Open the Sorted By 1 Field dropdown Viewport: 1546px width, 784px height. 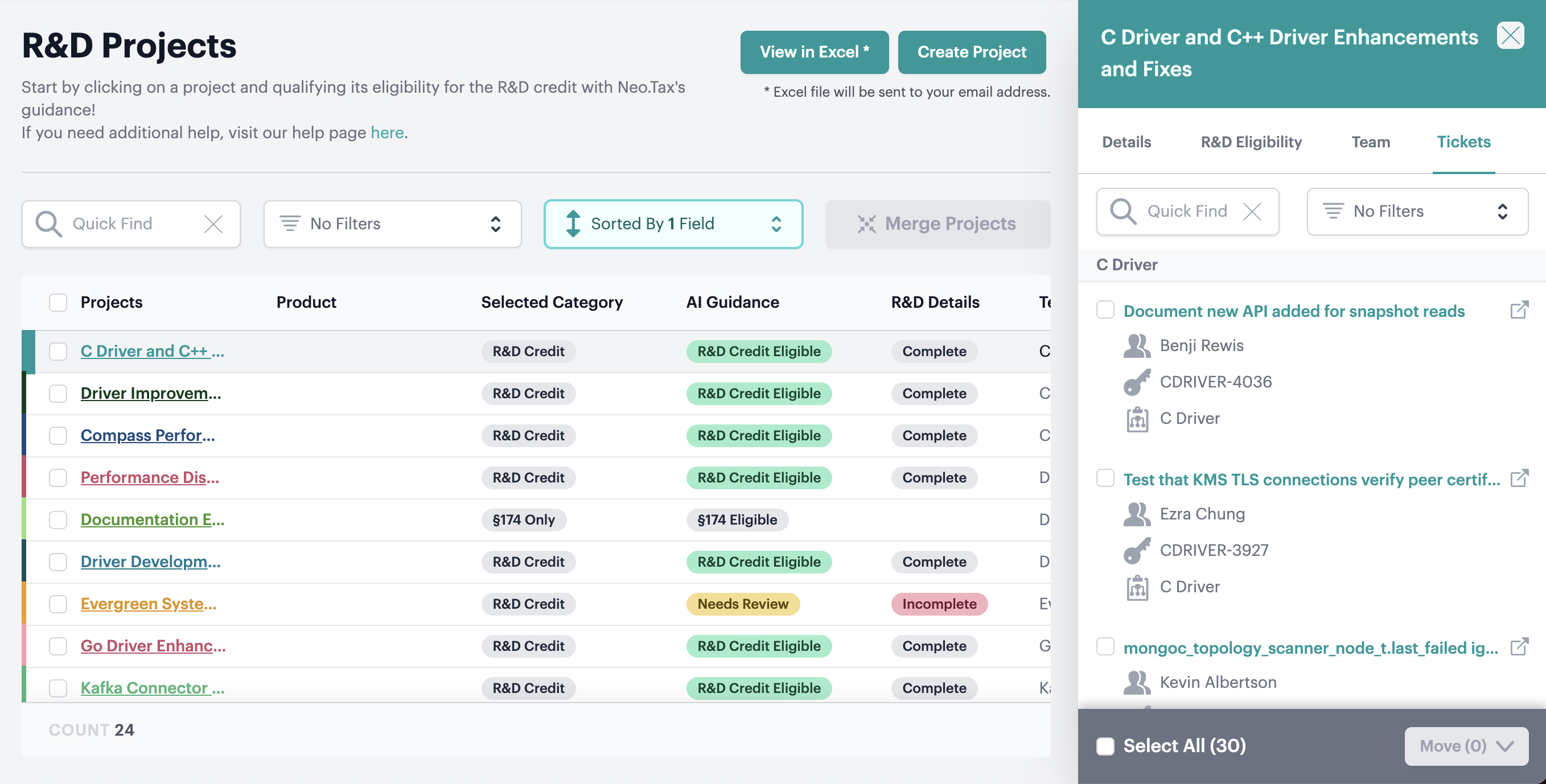pos(673,224)
